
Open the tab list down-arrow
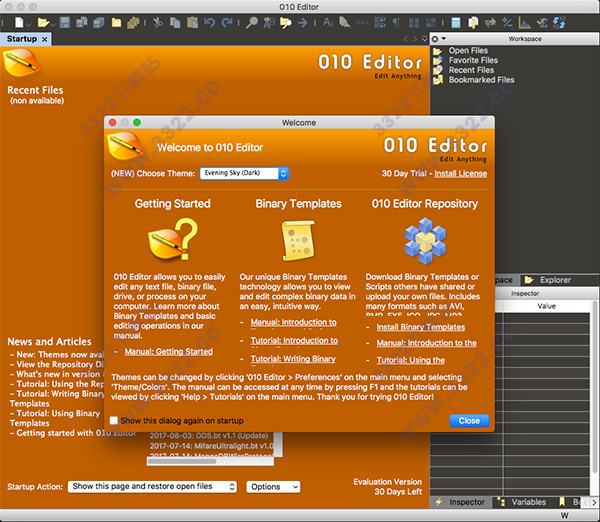click(424, 39)
